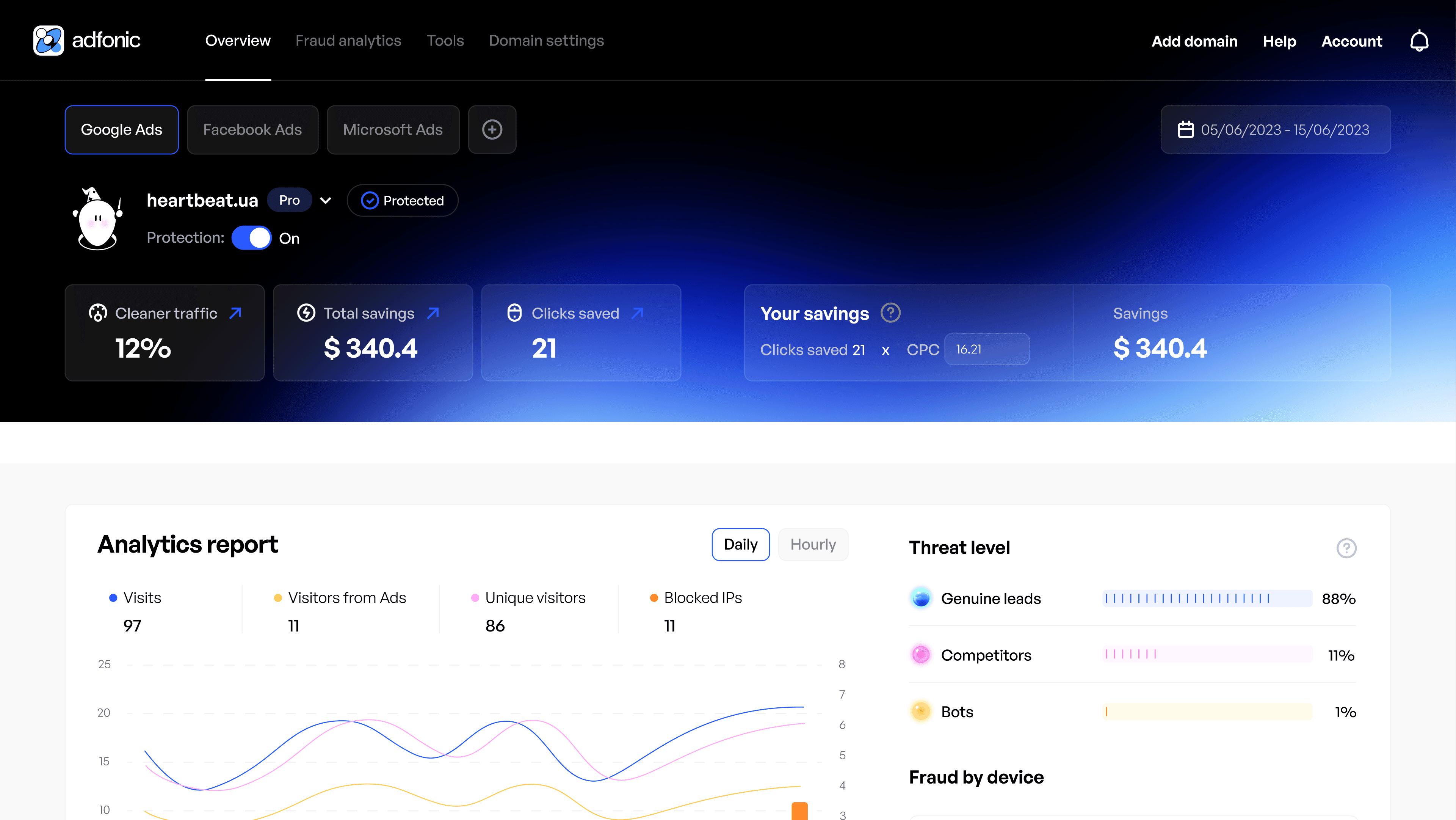The image size is (1456, 820).
Task: Click the Cleaner traffic icon
Action: point(98,313)
